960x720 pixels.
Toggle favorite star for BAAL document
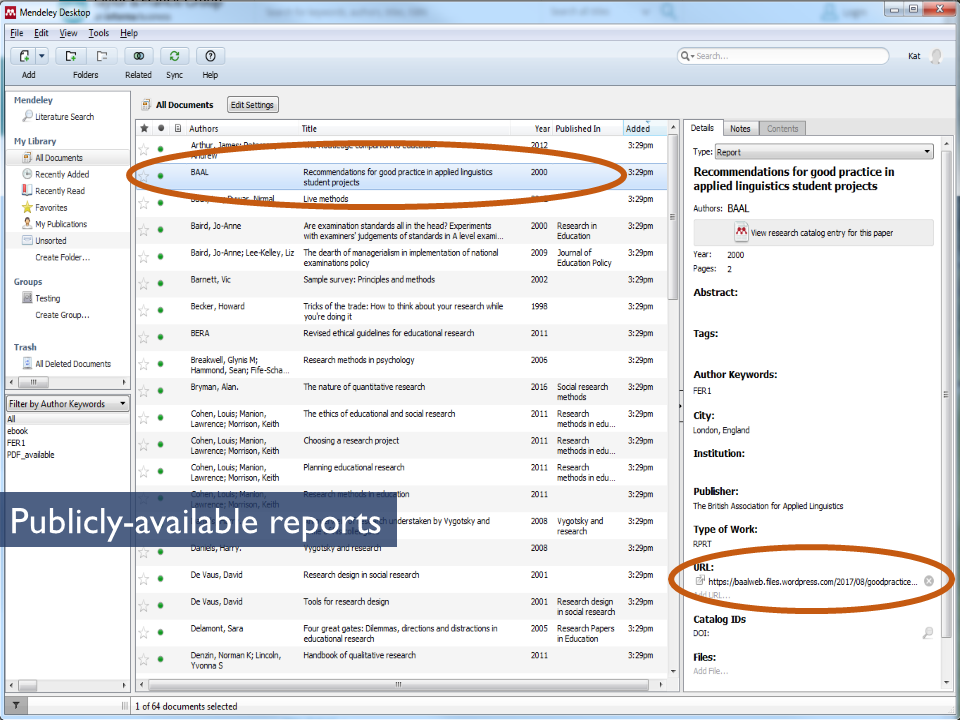(x=144, y=176)
